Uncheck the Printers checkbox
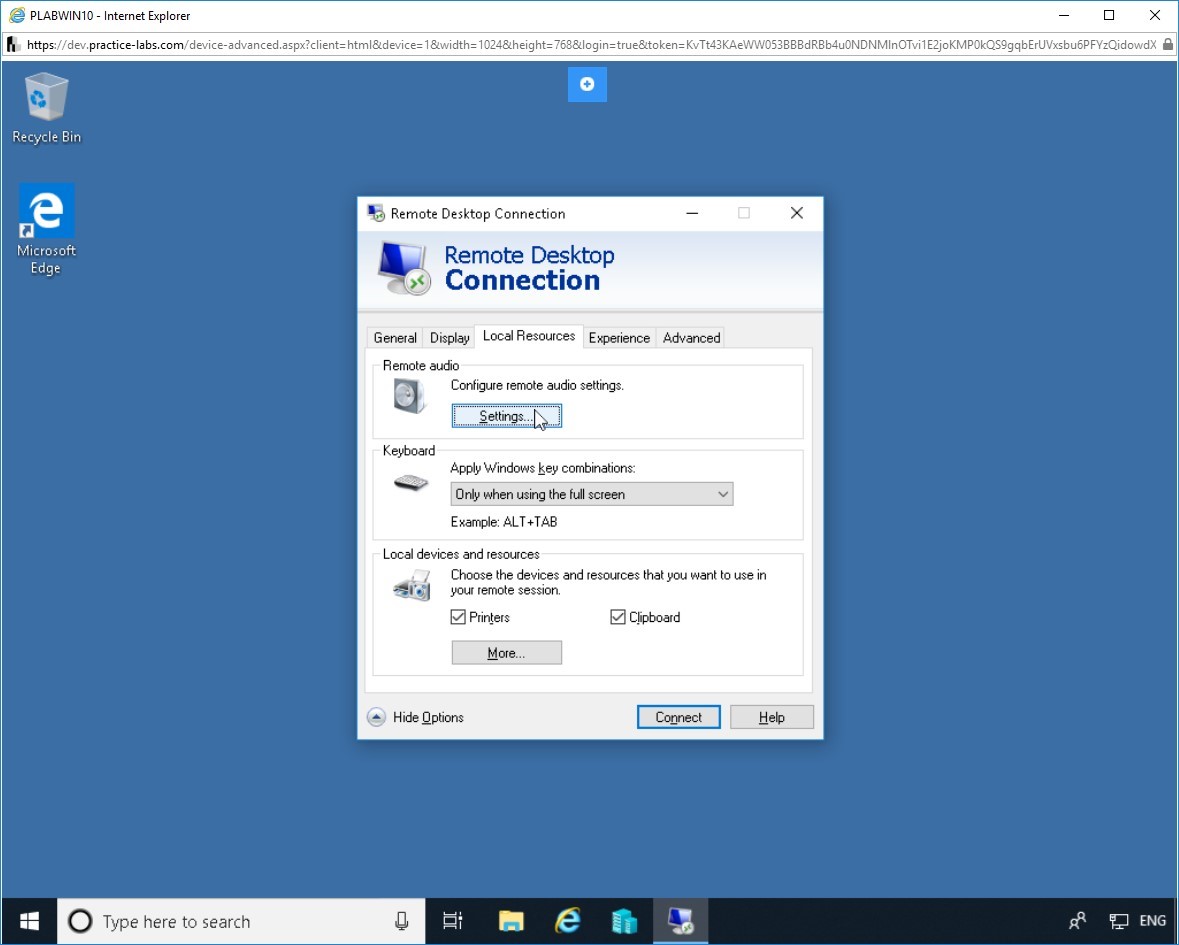Image resolution: width=1179 pixels, height=945 pixels. coord(458,617)
